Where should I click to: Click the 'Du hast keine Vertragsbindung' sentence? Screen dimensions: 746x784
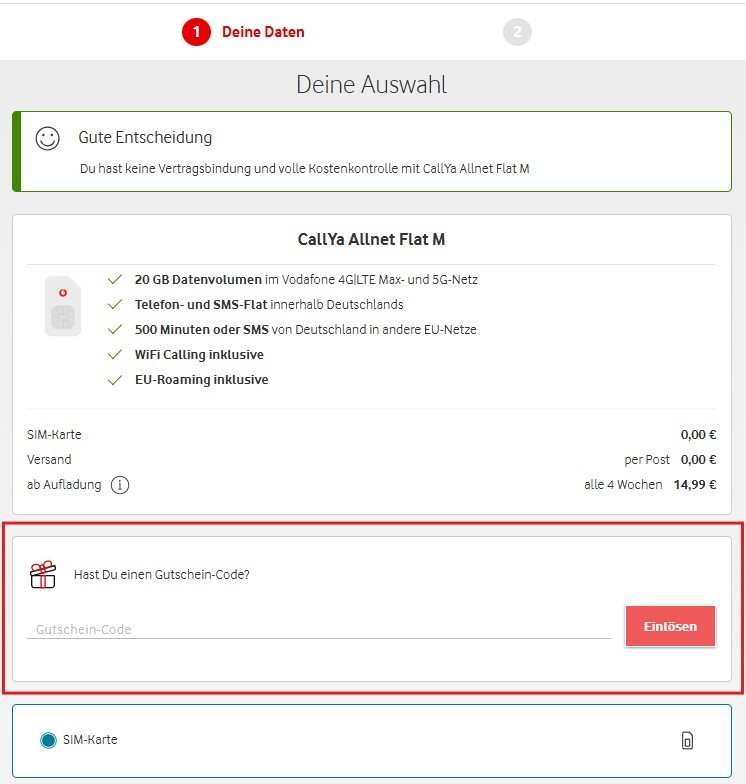[304, 168]
